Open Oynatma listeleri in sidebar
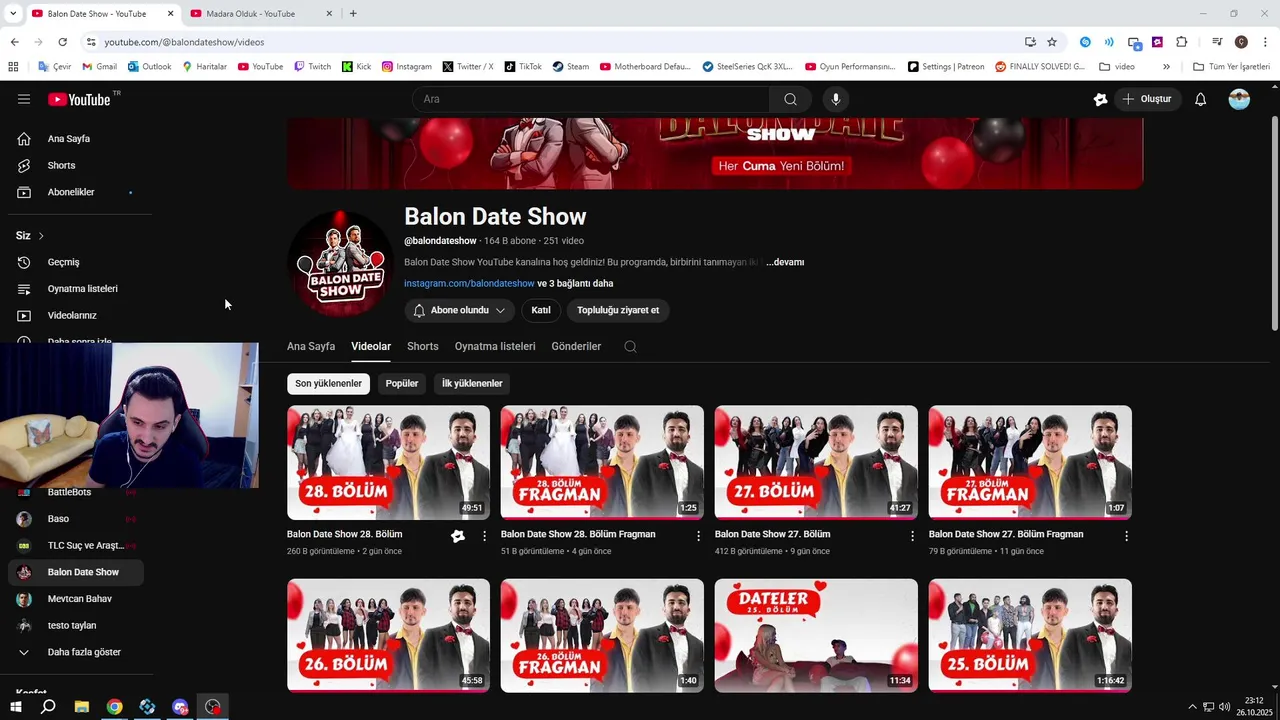 coord(76,289)
